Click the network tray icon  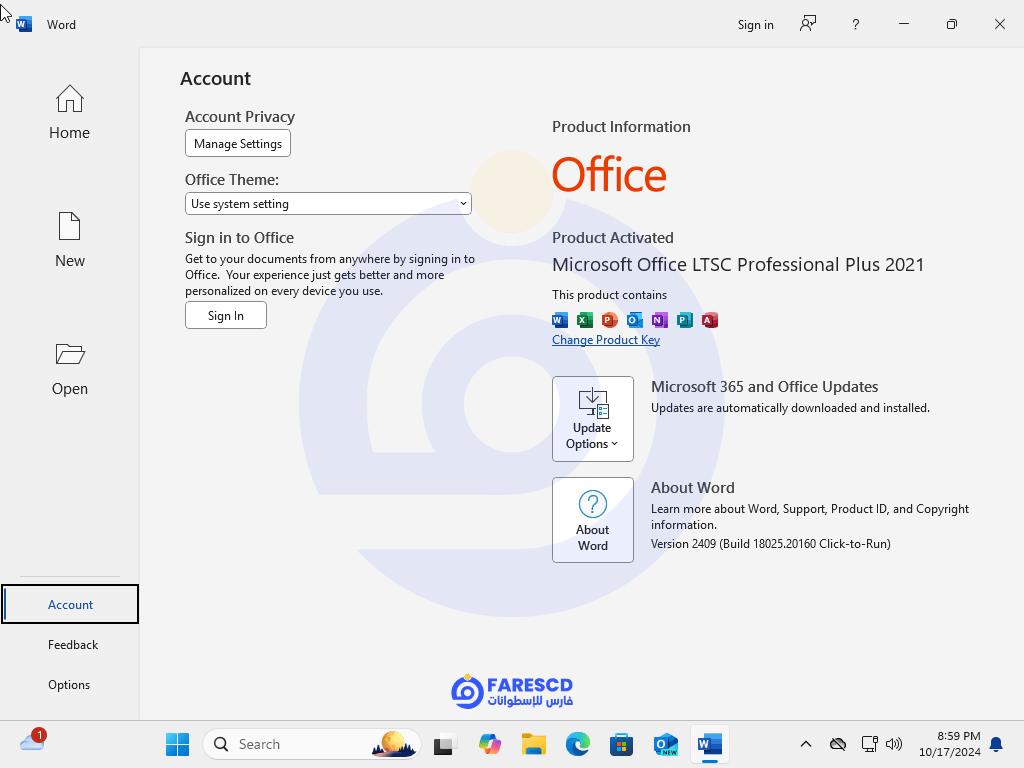pyautogui.click(x=869, y=744)
